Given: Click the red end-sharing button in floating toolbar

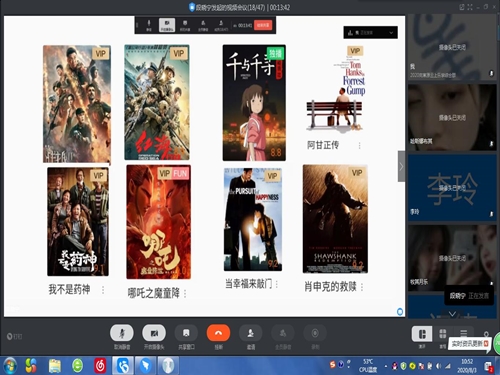Looking at the screenshot, I should tap(263, 25).
